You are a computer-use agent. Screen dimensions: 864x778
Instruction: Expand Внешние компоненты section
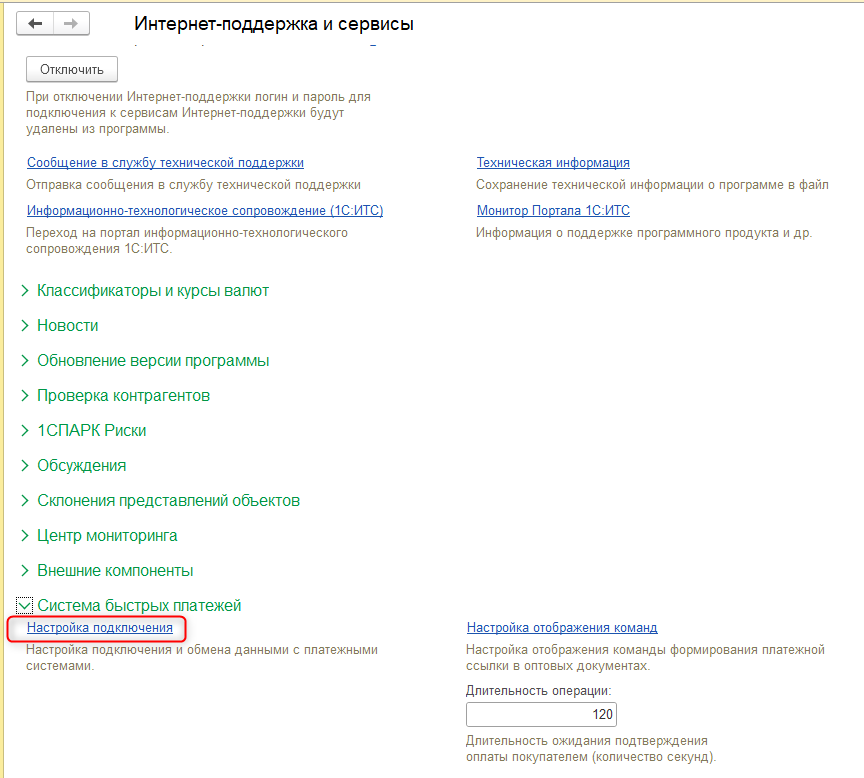(x=107, y=570)
